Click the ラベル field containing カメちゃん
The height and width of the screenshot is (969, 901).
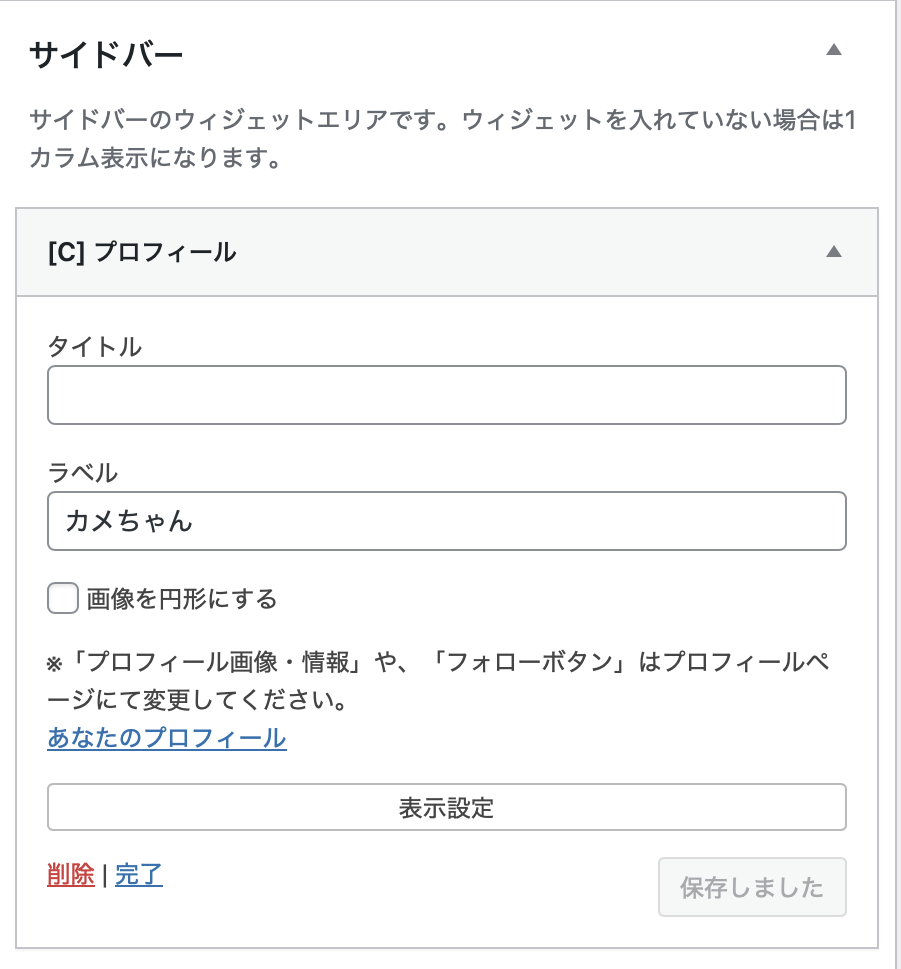tap(446, 521)
